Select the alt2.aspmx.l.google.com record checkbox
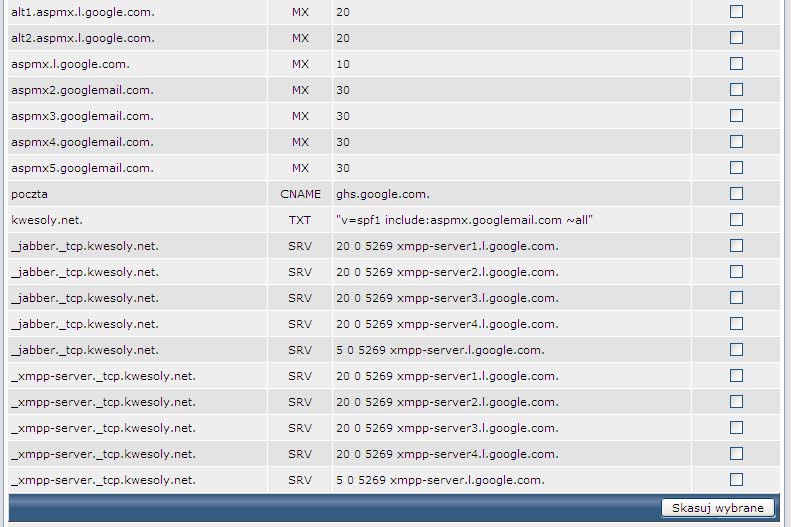The width and height of the screenshot is (791, 527). click(737, 38)
